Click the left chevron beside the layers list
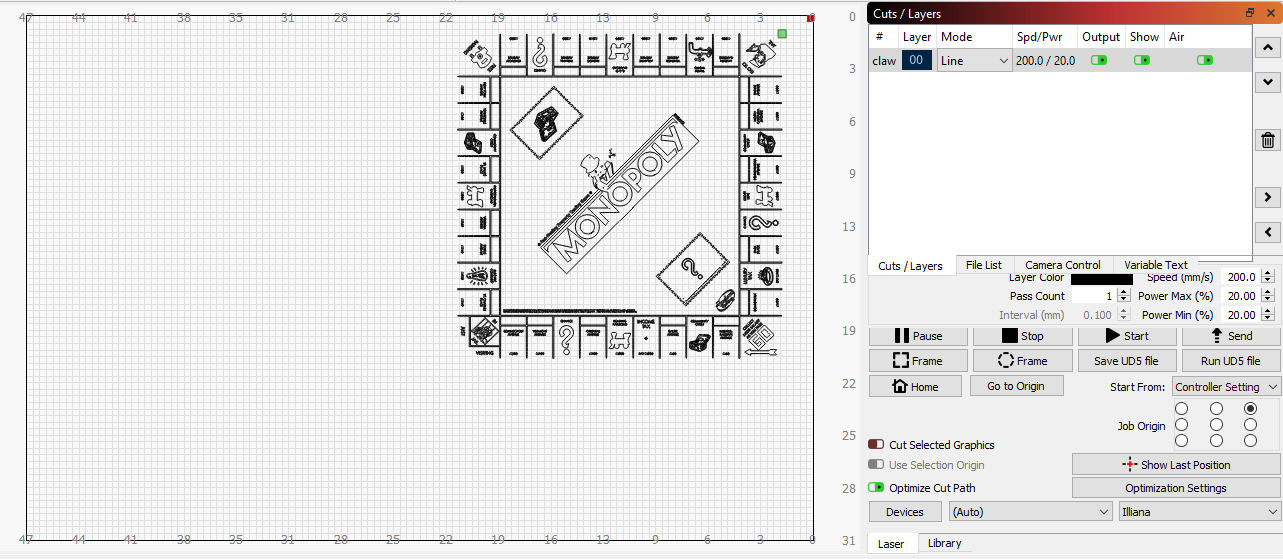 tap(1268, 232)
